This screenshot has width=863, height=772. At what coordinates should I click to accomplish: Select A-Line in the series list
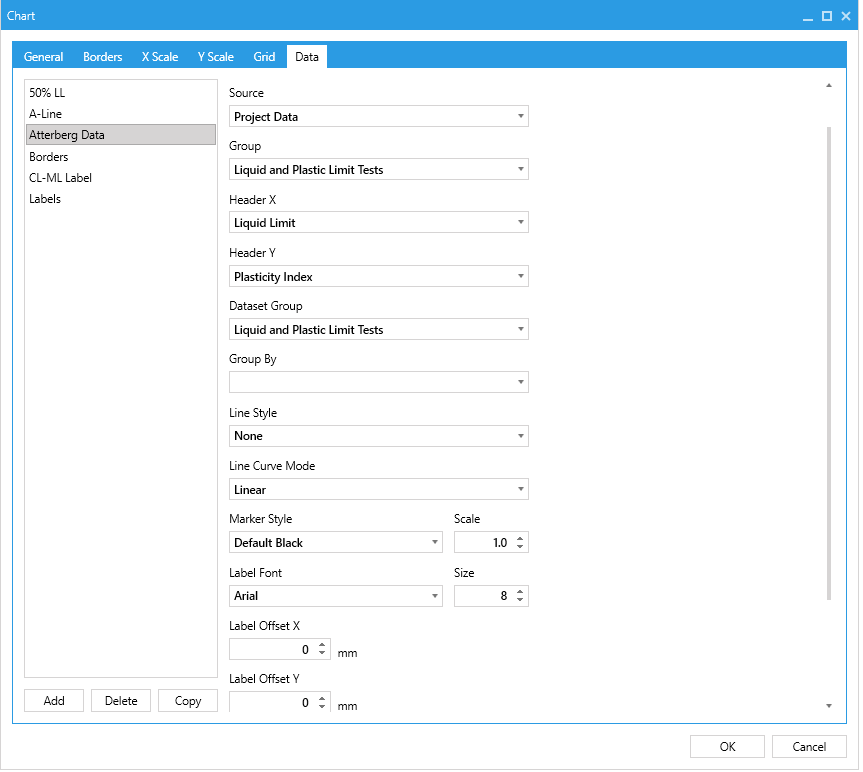pos(46,114)
